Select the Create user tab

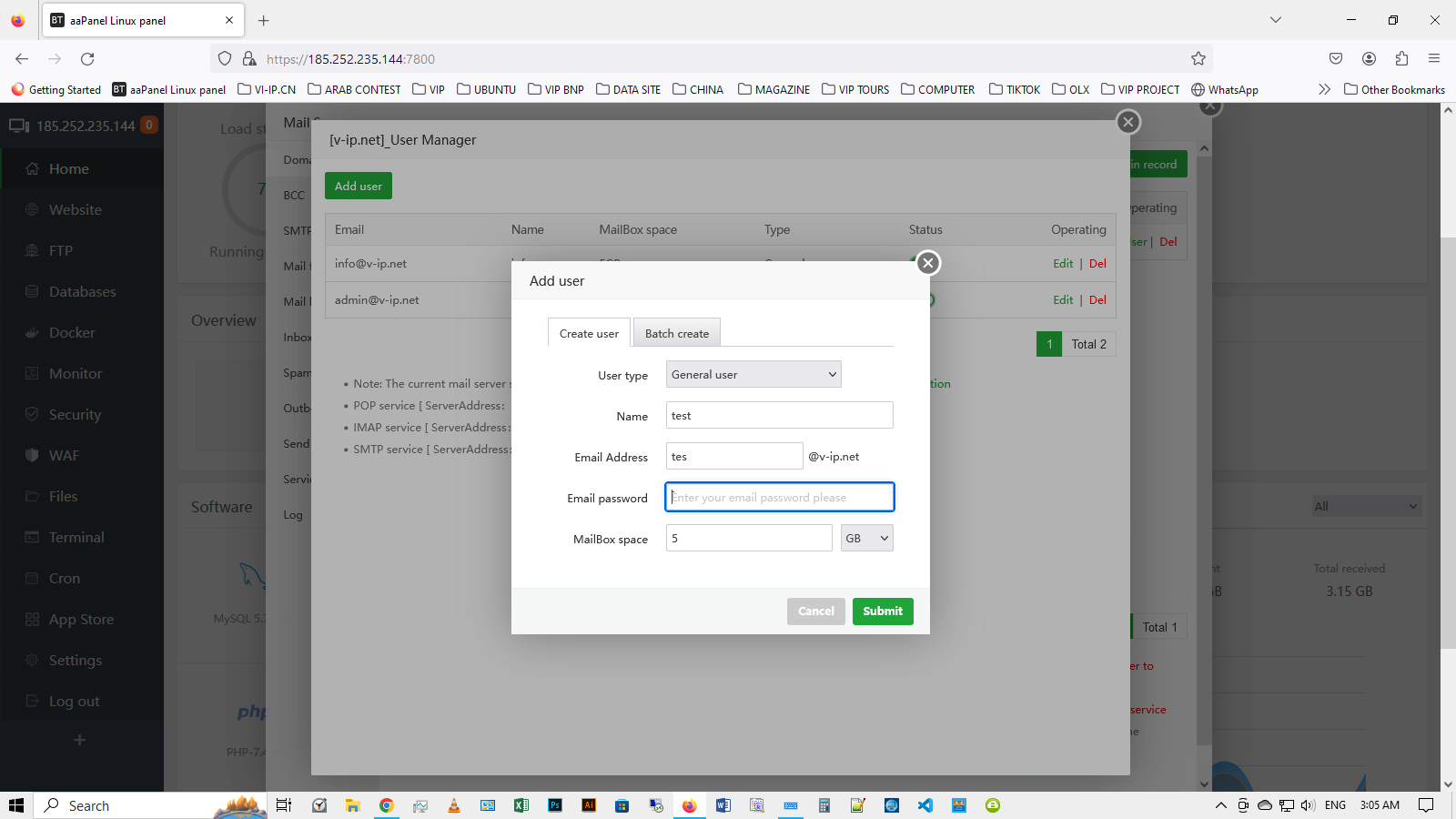(x=589, y=334)
